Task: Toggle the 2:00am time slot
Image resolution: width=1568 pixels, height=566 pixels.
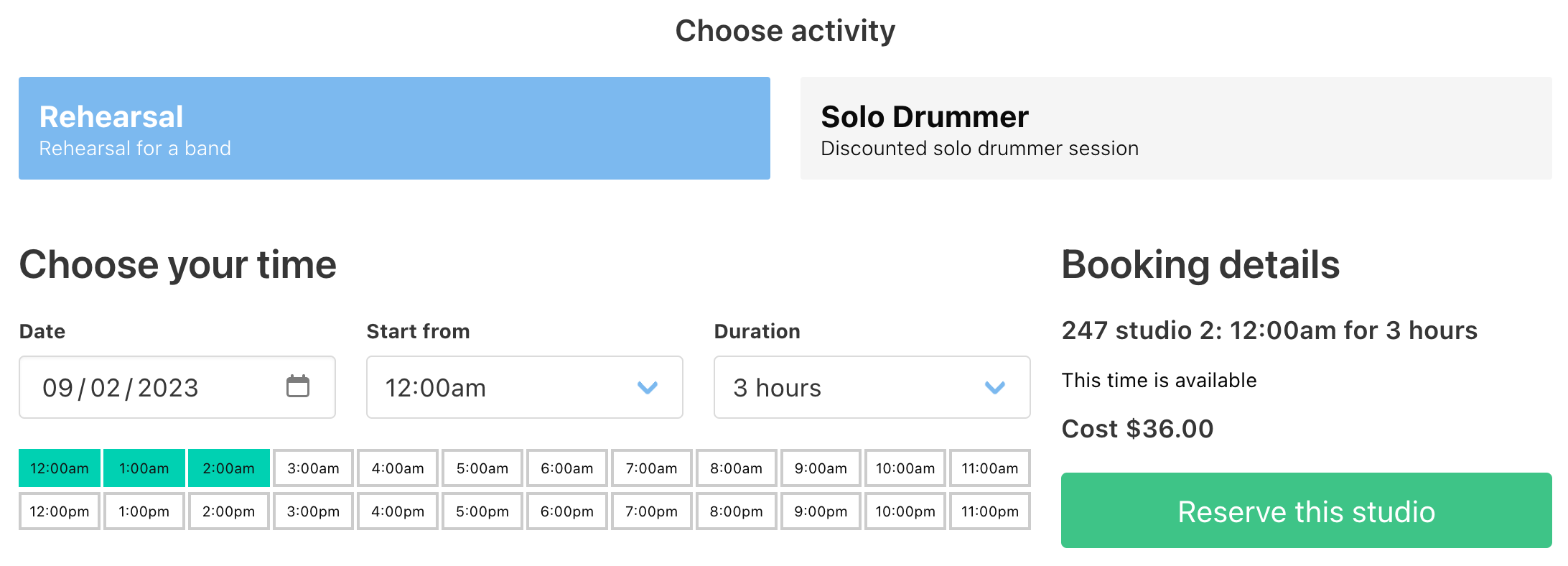Action: coord(228,469)
